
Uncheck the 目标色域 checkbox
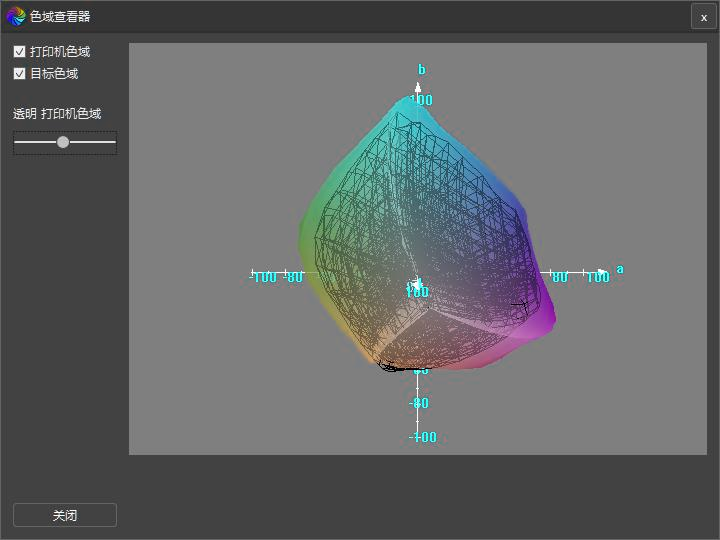19,73
